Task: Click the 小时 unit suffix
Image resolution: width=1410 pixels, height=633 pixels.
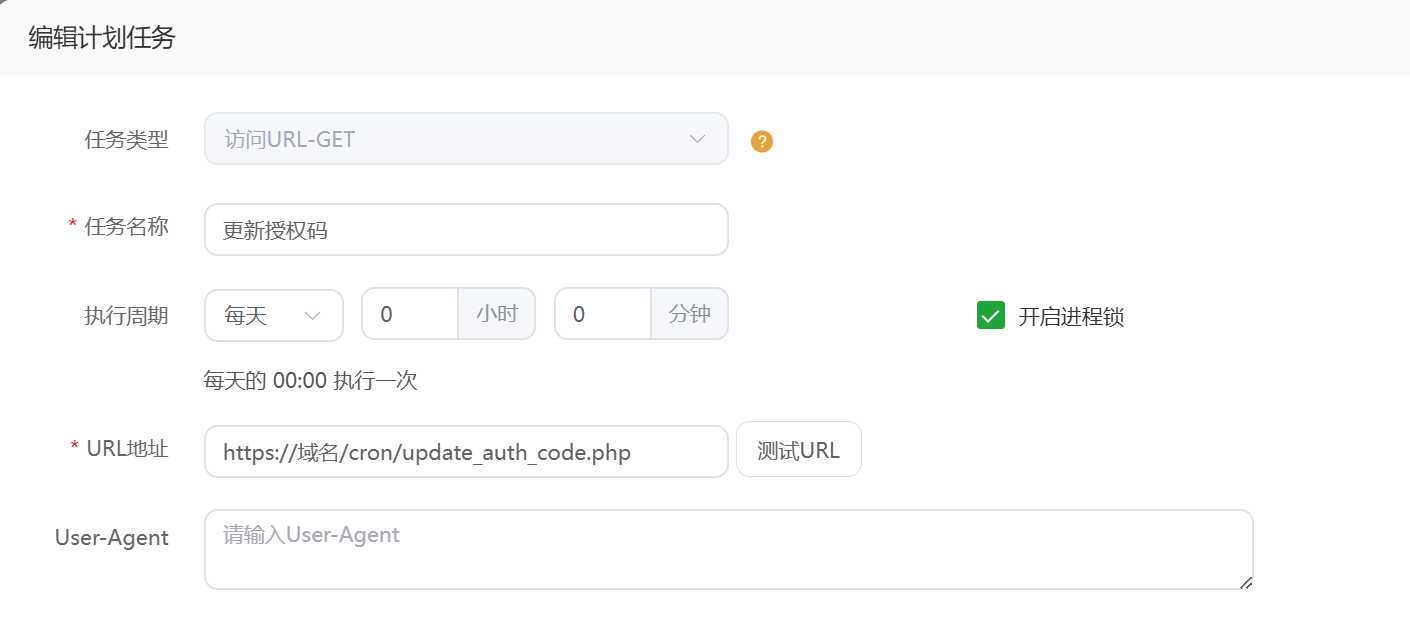Action: tap(497, 315)
